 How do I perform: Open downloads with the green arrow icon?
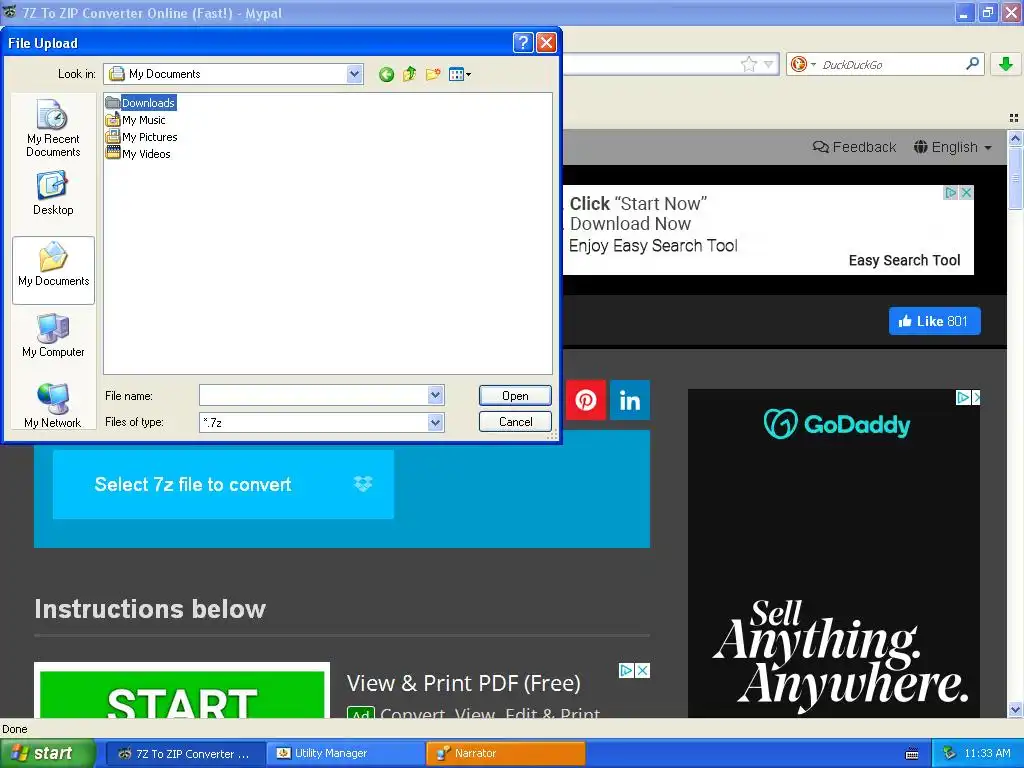(1006, 64)
